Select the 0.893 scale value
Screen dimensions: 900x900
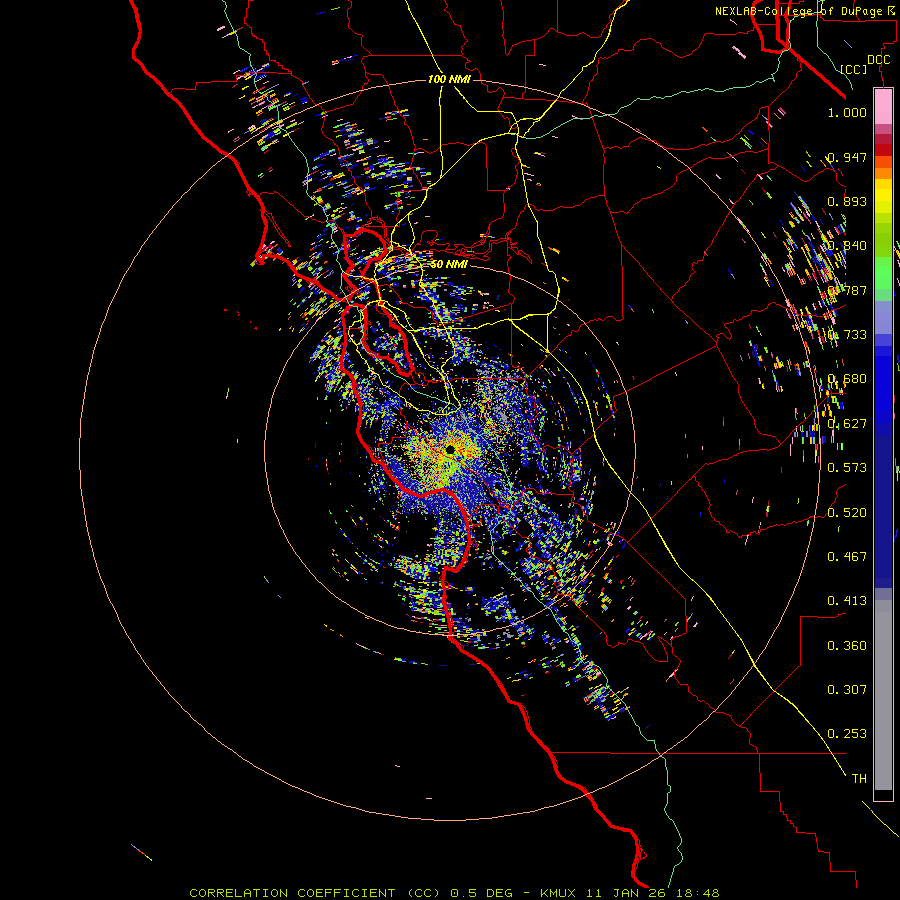click(x=847, y=201)
